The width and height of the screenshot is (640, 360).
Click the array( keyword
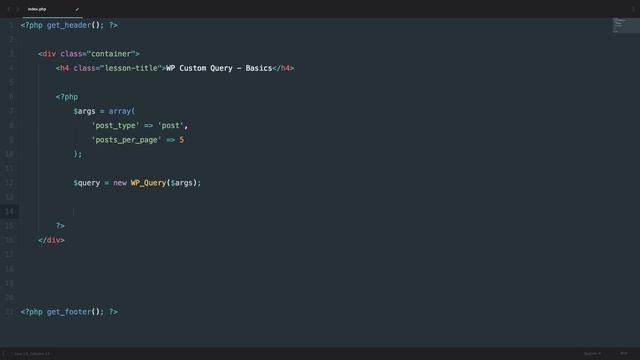coord(122,111)
